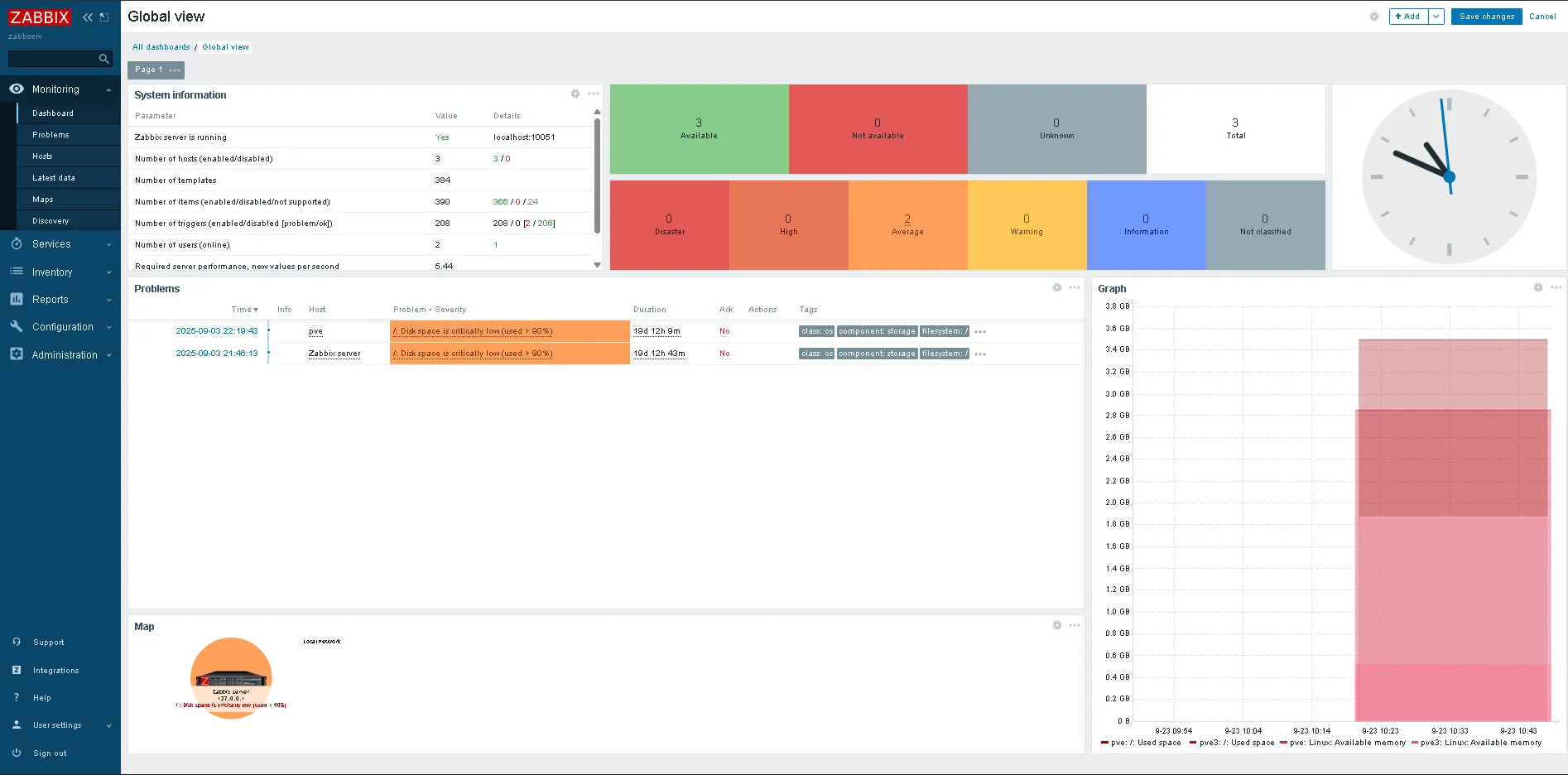Click the orange Average severity tile
This screenshot has height=775, width=1568.
[907, 225]
